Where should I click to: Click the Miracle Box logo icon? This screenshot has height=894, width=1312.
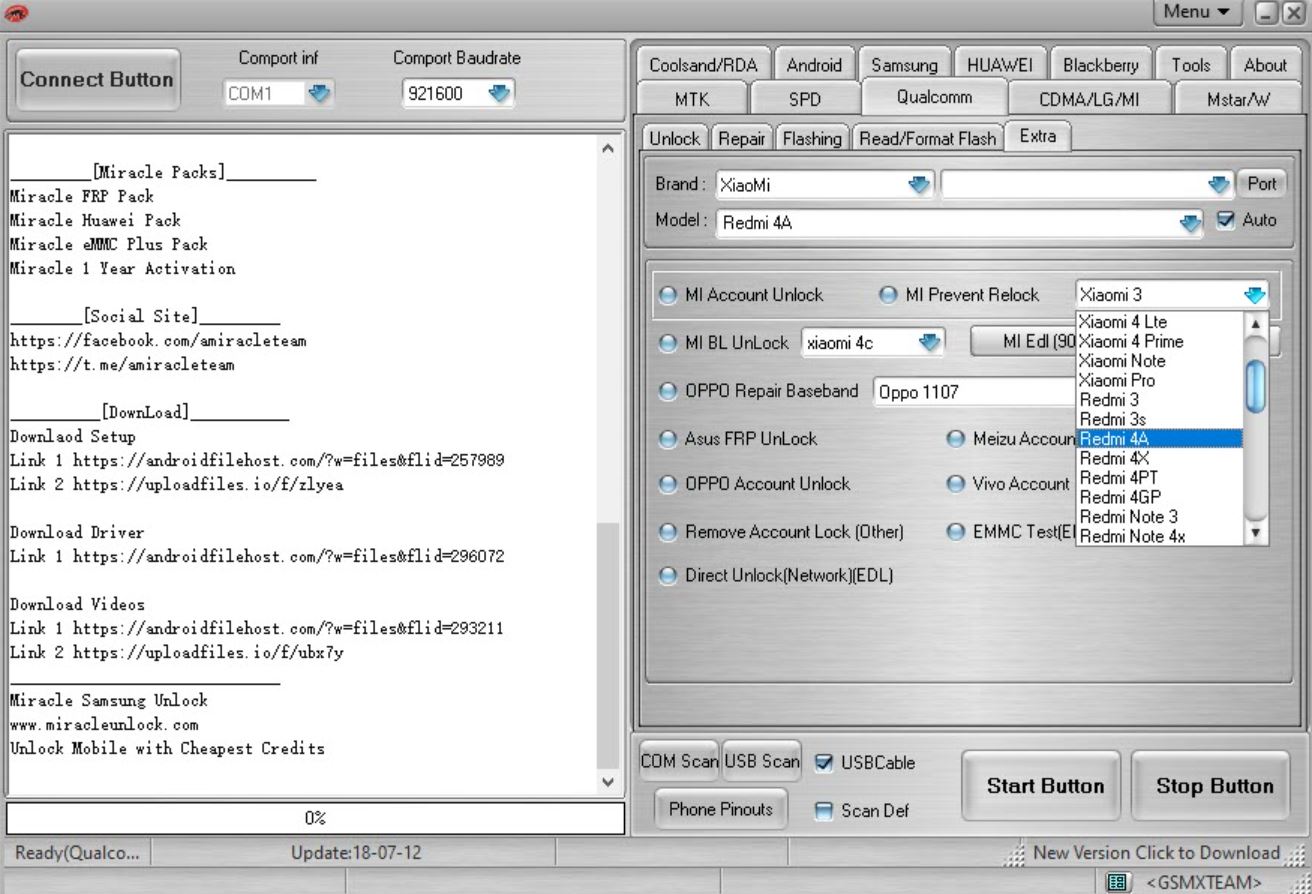(17, 13)
